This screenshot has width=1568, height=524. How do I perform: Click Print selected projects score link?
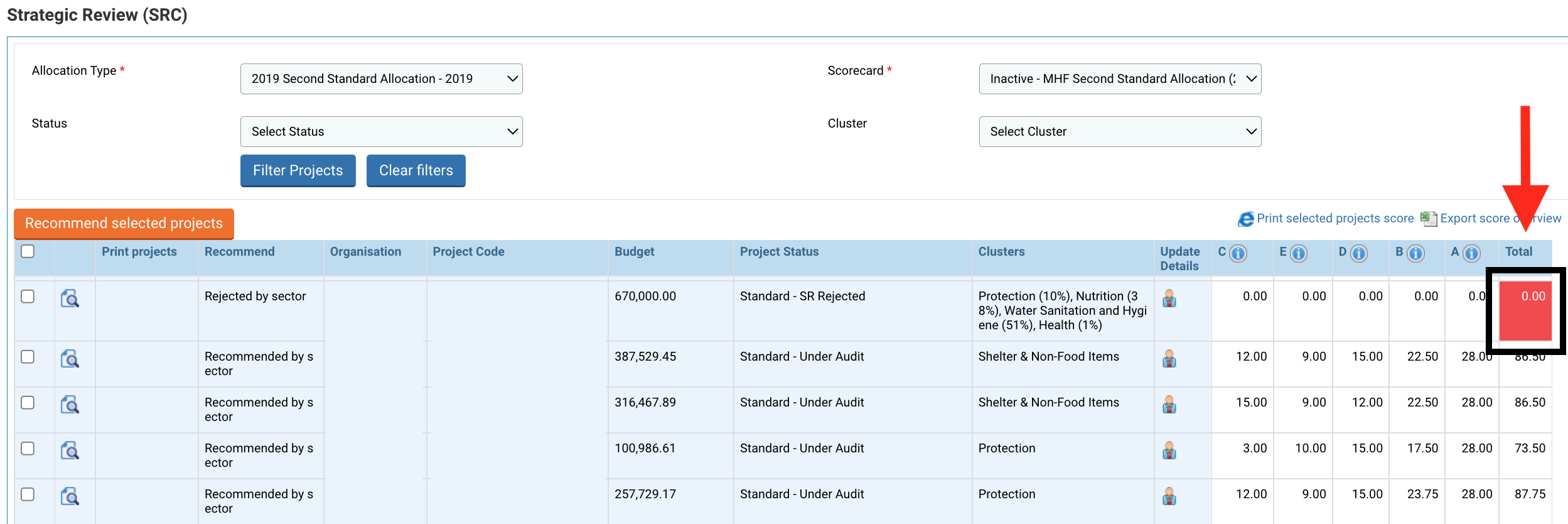pos(1335,218)
